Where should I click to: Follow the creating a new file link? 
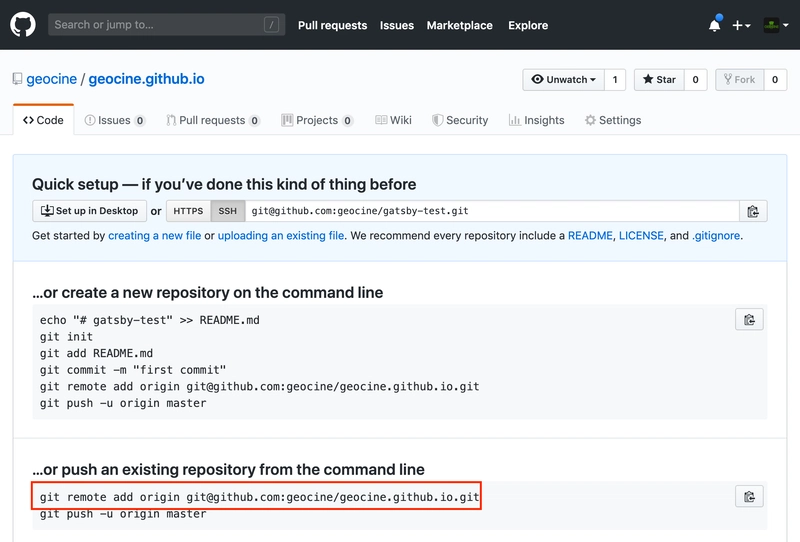[155, 236]
